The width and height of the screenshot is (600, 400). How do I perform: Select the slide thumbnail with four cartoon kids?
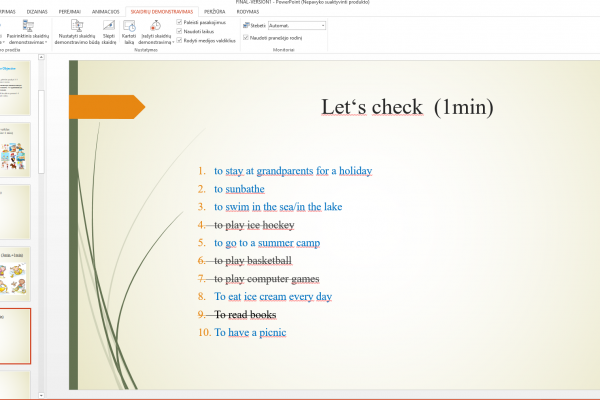pyautogui.click(x=15, y=274)
